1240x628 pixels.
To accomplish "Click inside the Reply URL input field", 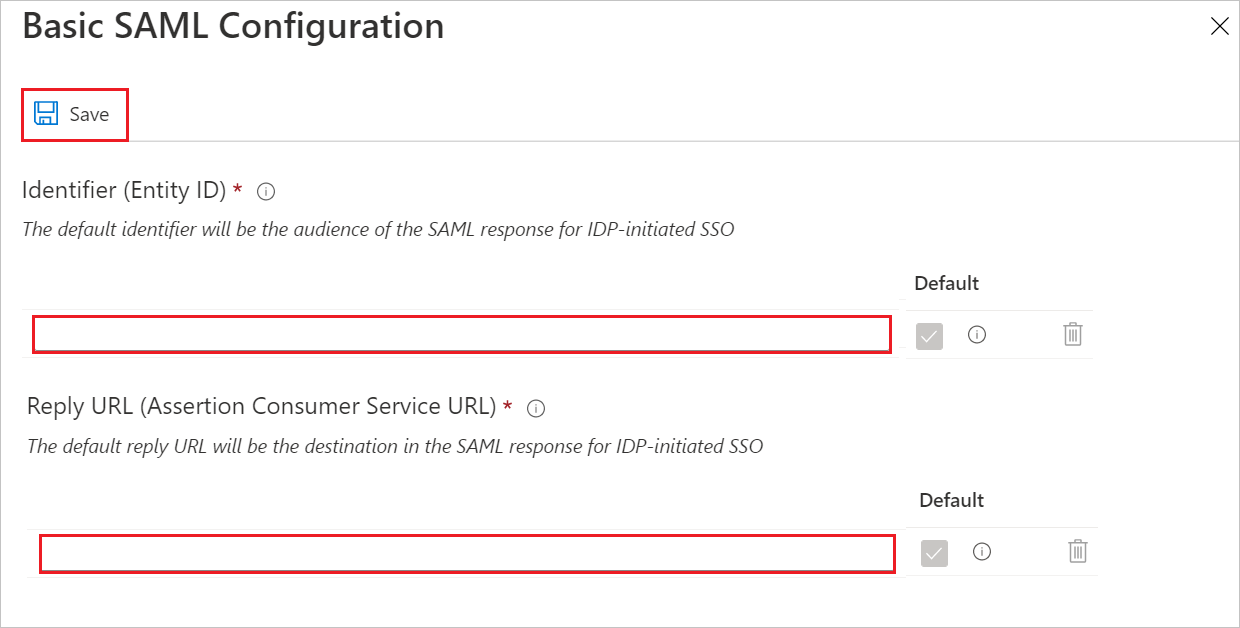I will [x=465, y=553].
